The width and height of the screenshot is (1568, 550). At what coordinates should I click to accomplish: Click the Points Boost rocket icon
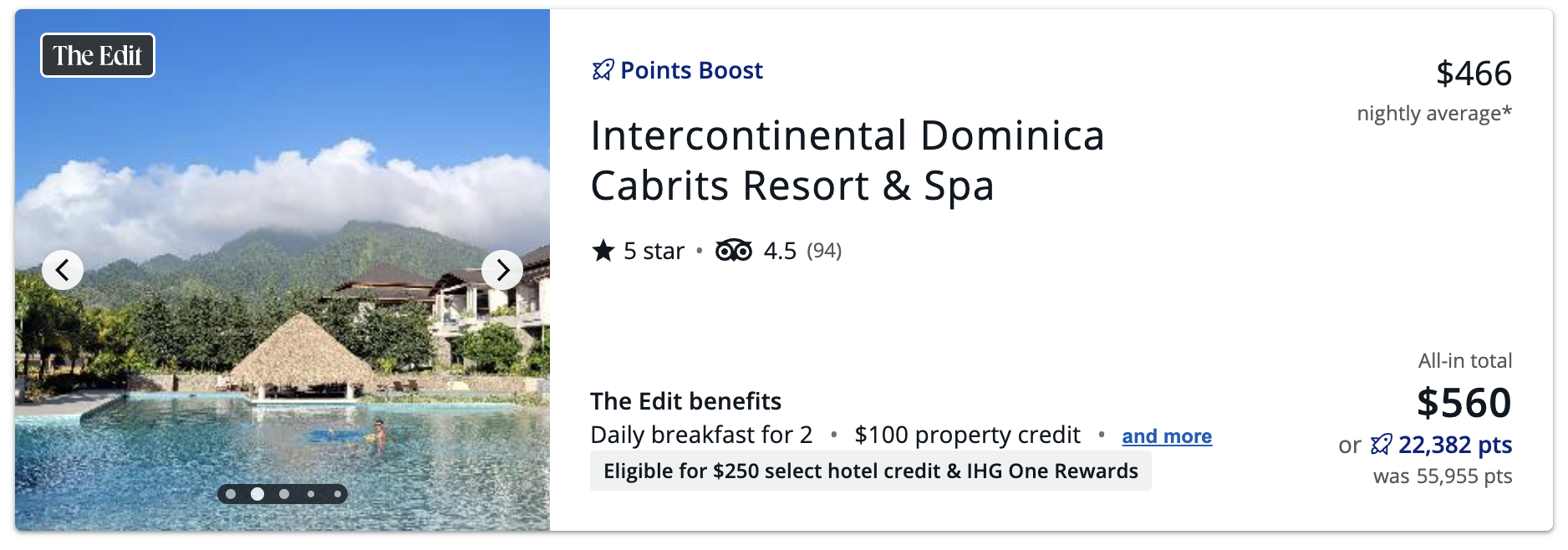click(x=603, y=70)
